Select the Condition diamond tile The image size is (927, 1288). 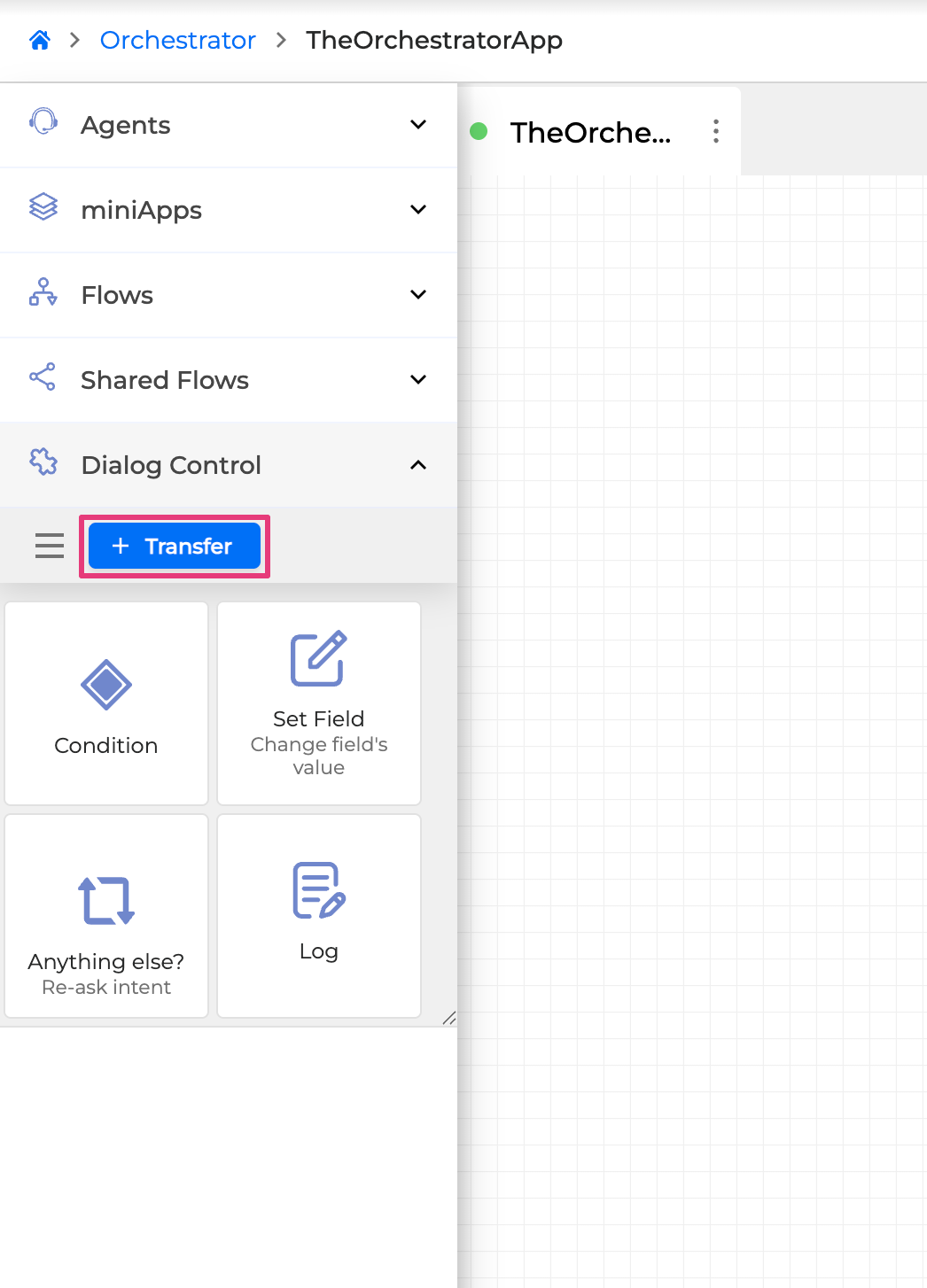pos(106,703)
